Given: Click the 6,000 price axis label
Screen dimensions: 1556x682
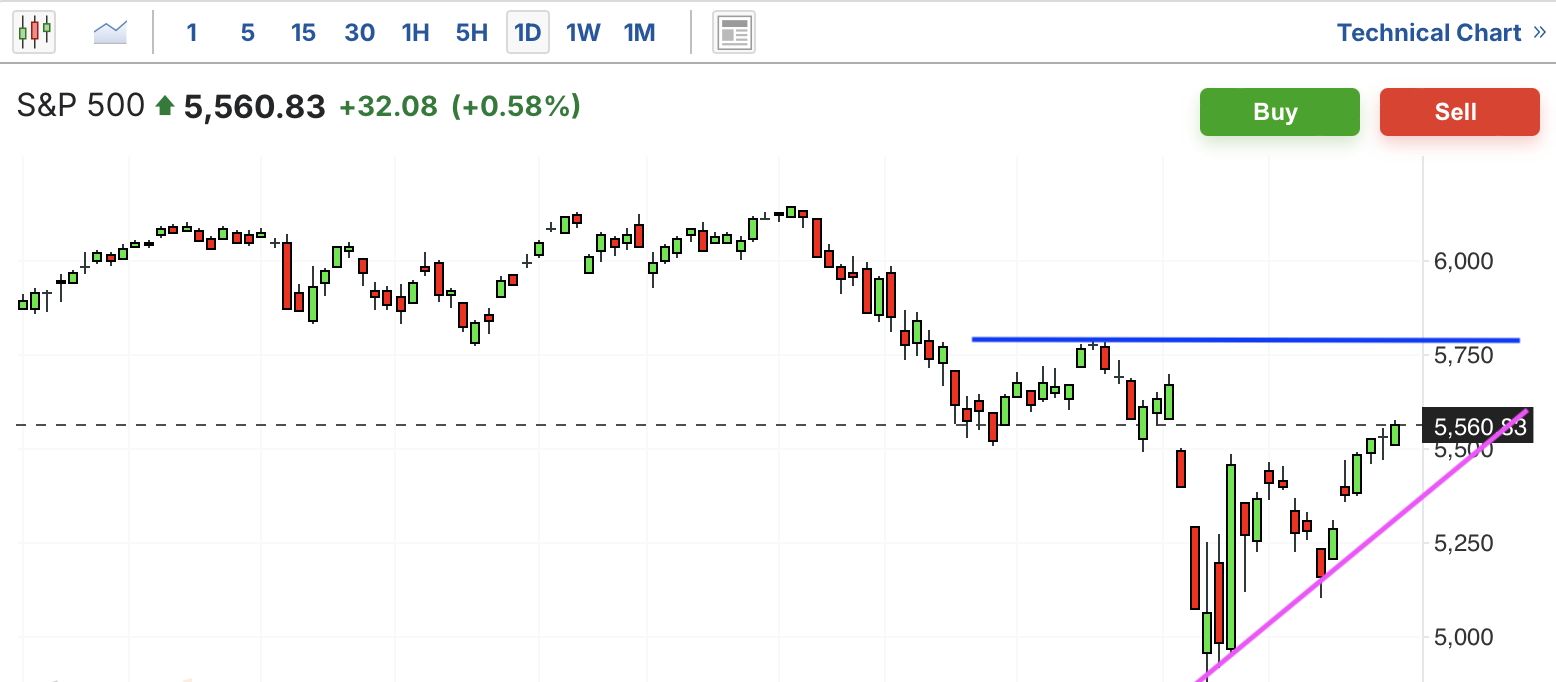Looking at the screenshot, I should (1464, 262).
